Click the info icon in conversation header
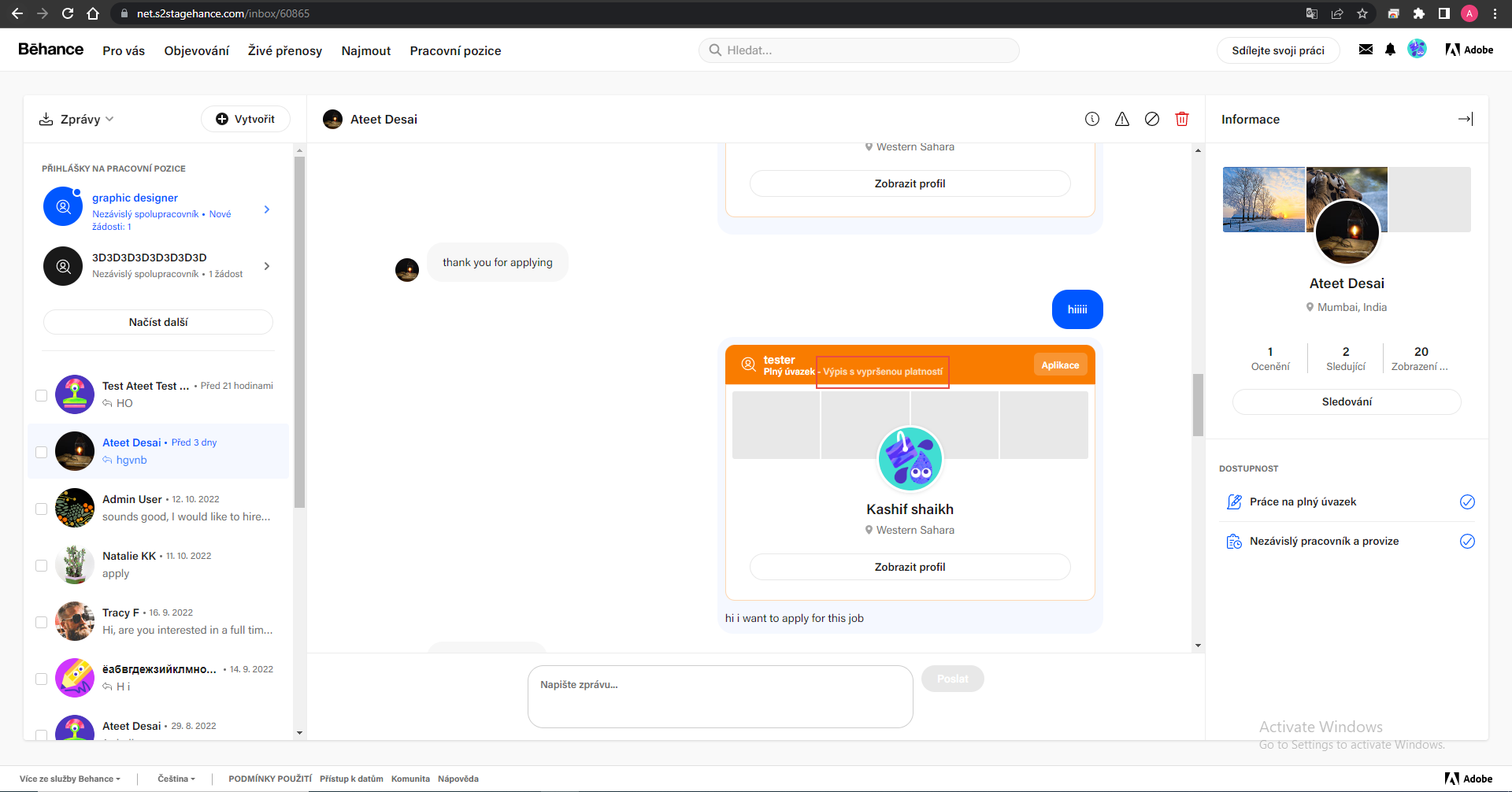This screenshot has width=1512, height=792. (x=1091, y=119)
